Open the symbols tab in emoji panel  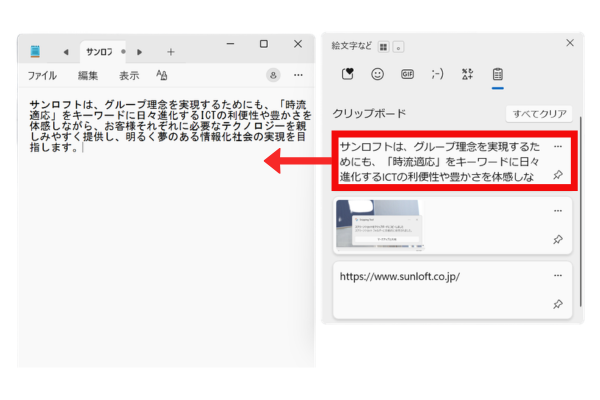466,74
